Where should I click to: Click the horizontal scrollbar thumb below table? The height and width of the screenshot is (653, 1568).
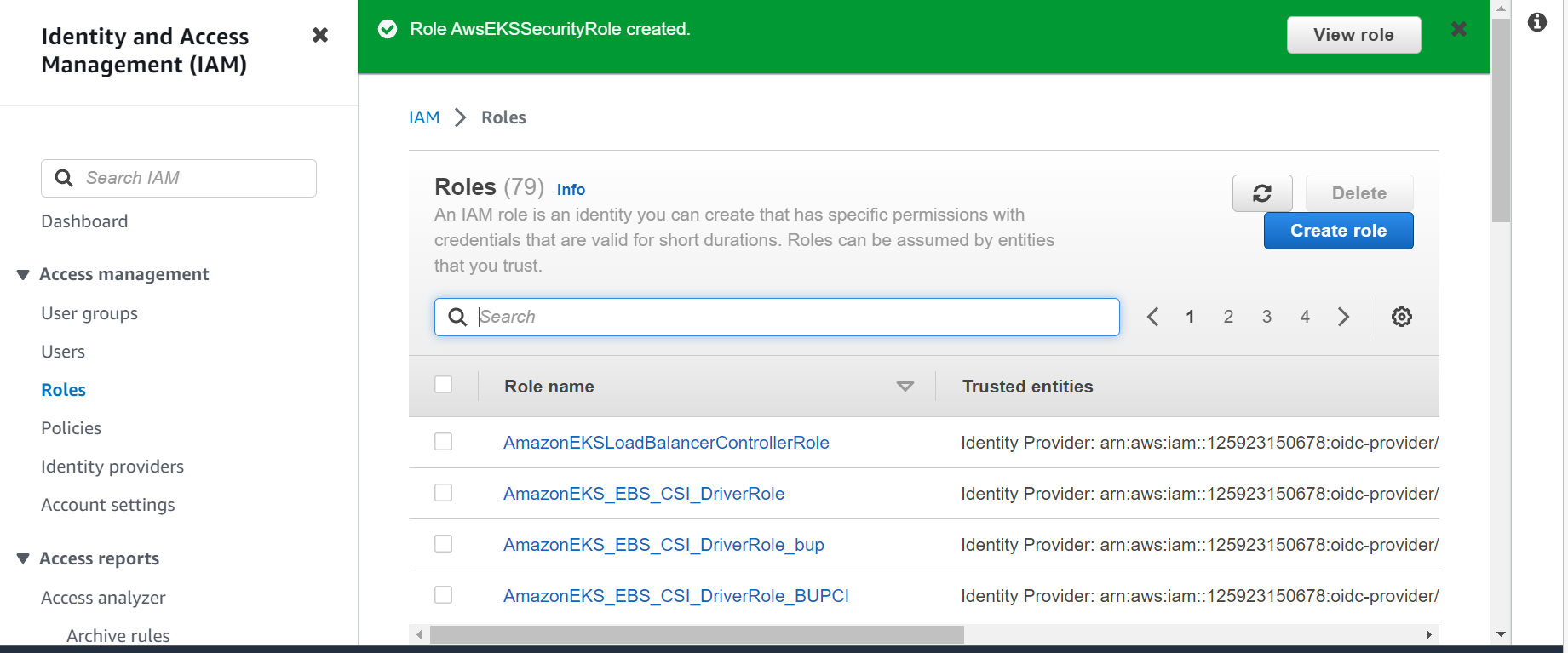tap(697, 635)
